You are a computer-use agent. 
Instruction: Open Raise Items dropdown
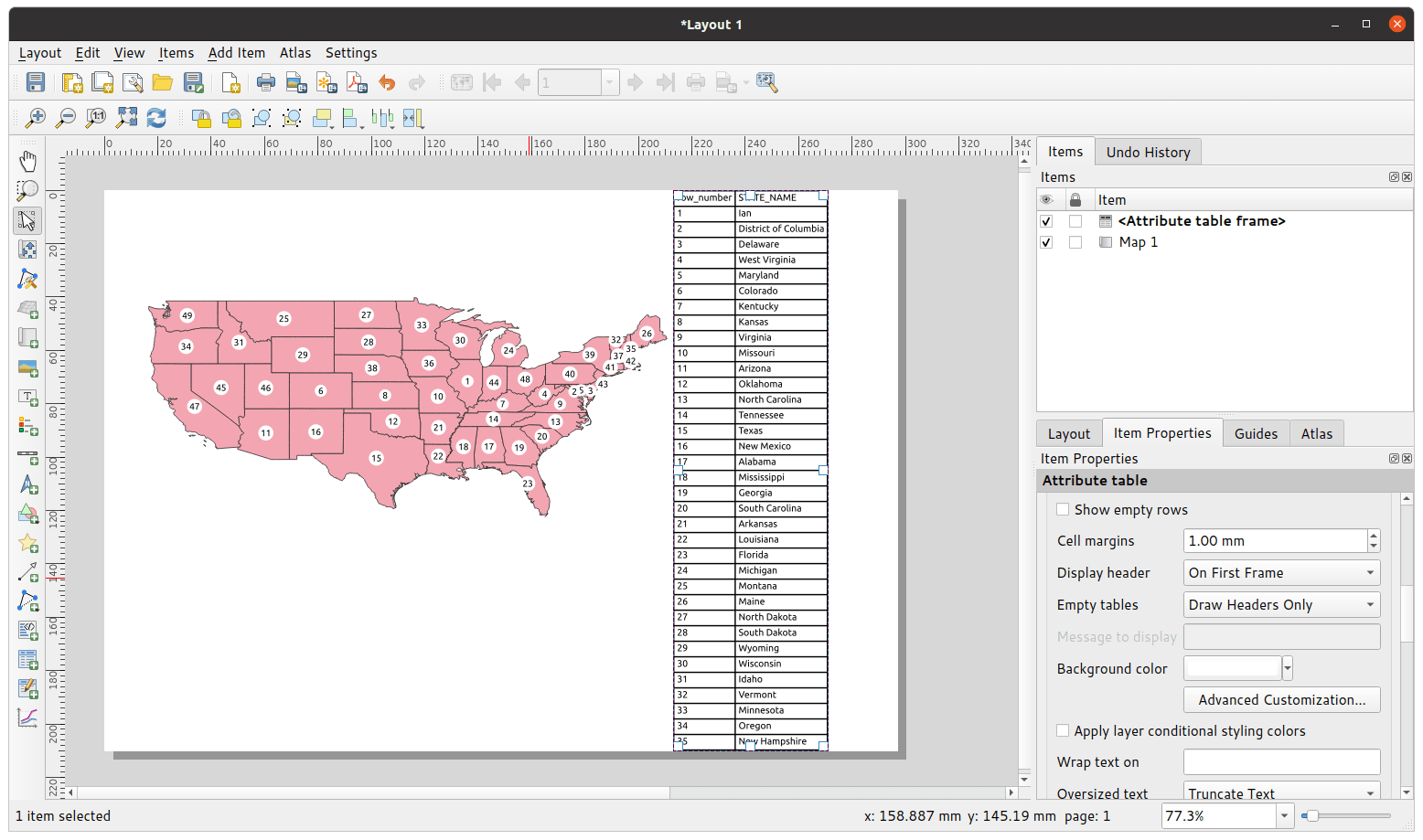(x=323, y=118)
